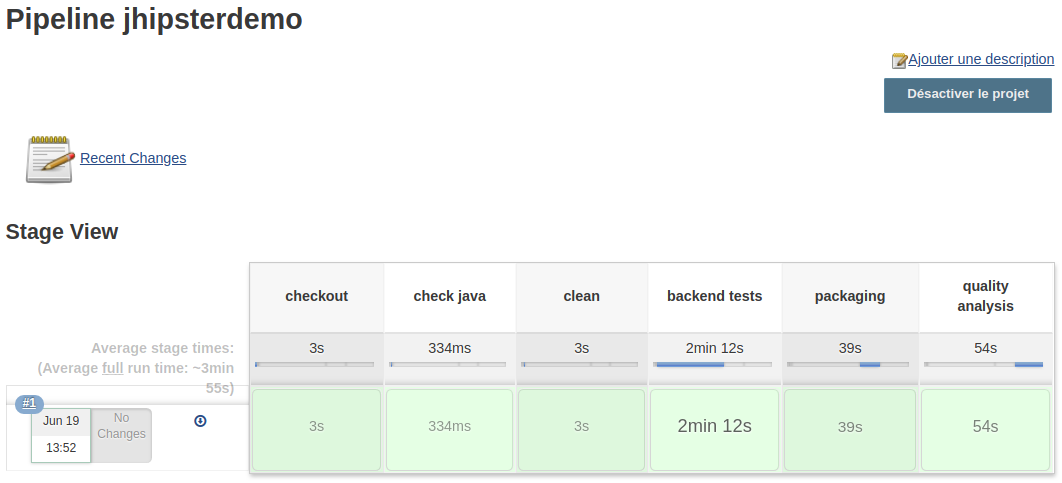Image resolution: width=1062 pixels, height=483 pixels.
Task: Click the edit description pencil icon
Action: pyautogui.click(x=899, y=61)
